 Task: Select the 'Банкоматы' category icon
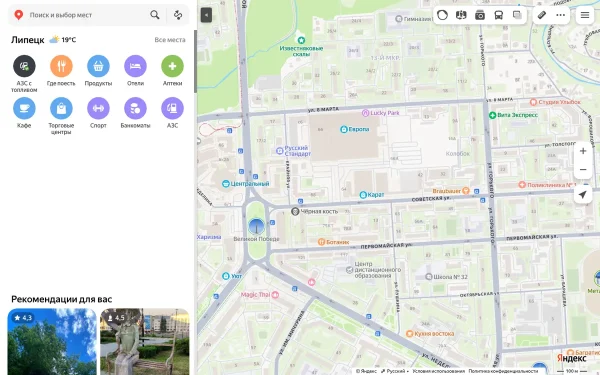point(135,108)
